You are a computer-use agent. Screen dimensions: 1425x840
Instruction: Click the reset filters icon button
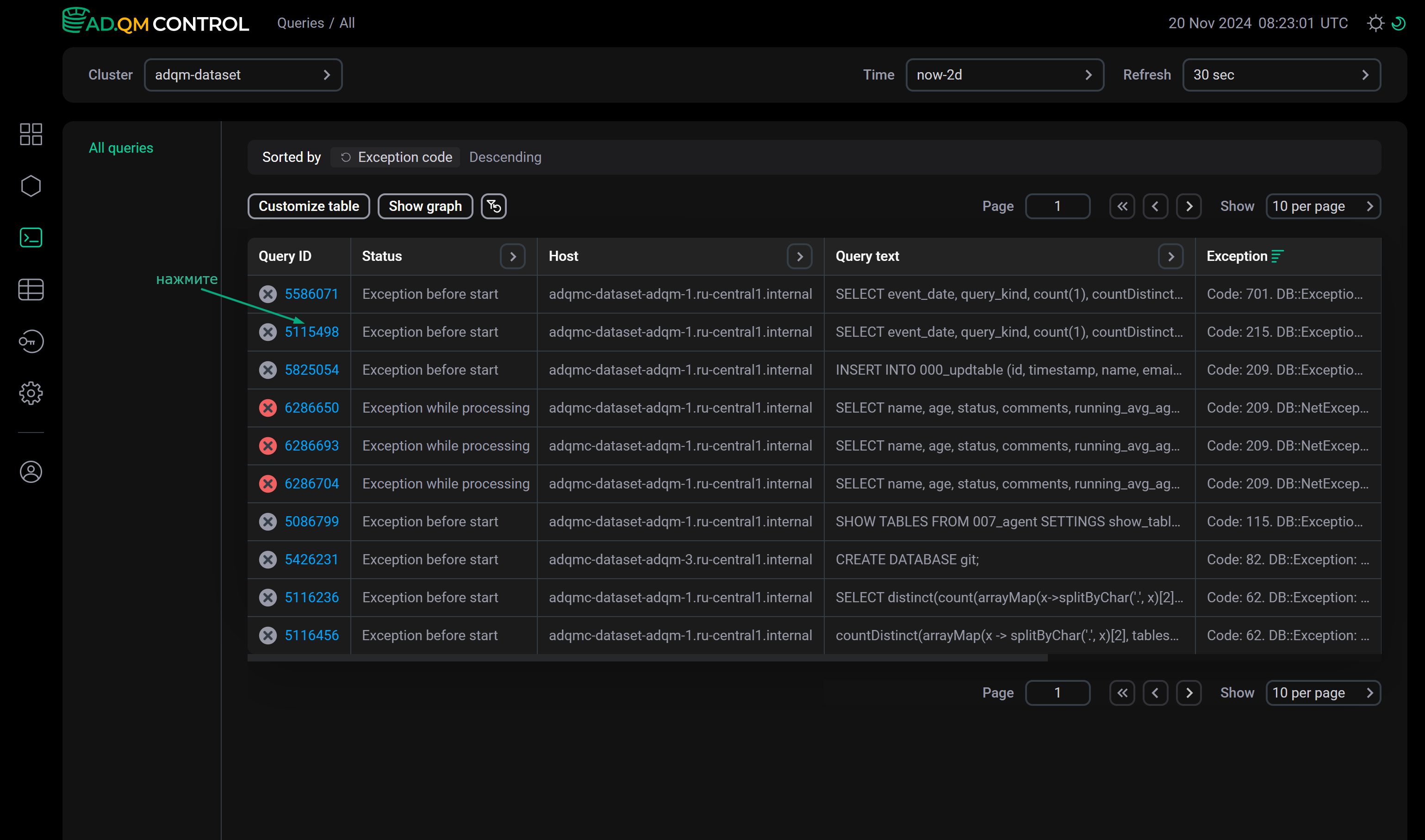(493, 206)
